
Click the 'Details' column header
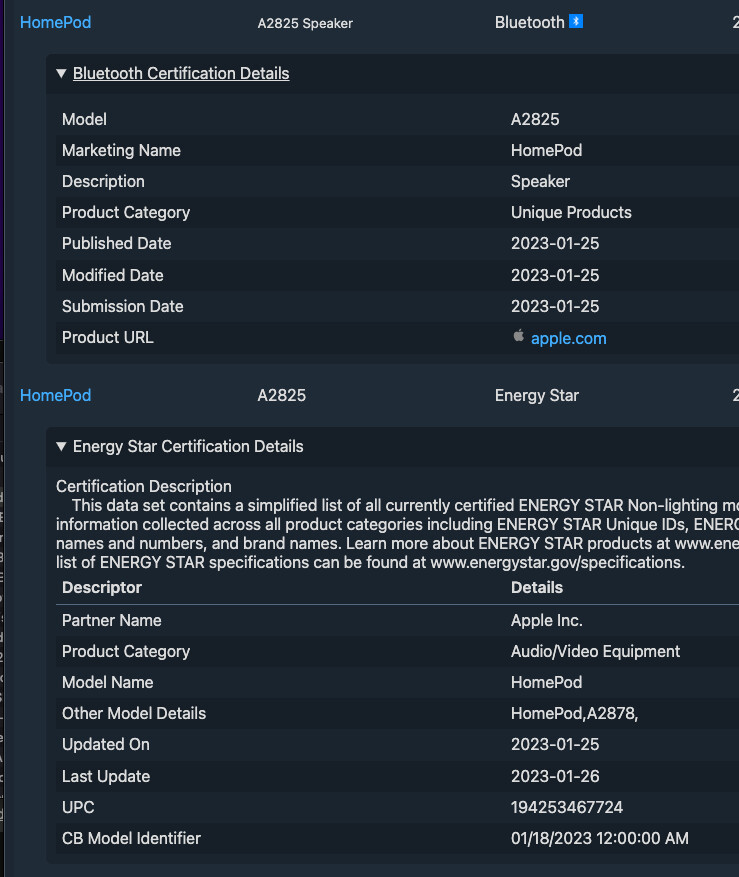537,587
